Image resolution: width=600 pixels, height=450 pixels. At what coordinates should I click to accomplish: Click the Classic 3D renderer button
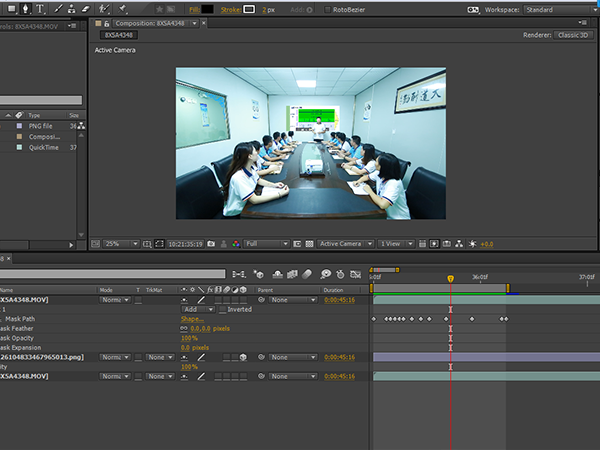(573, 34)
